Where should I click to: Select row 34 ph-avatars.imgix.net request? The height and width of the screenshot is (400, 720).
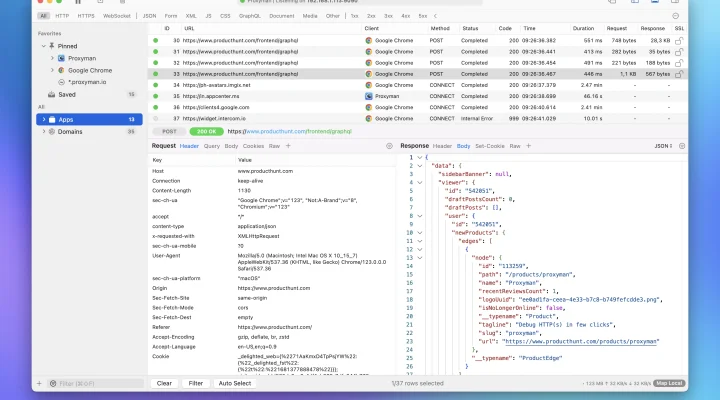(x=417, y=85)
